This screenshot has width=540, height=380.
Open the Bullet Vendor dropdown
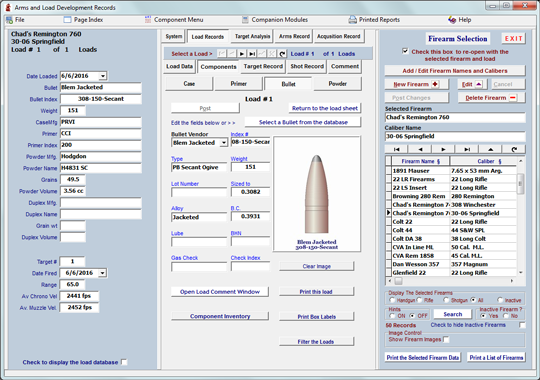click(224, 143)
